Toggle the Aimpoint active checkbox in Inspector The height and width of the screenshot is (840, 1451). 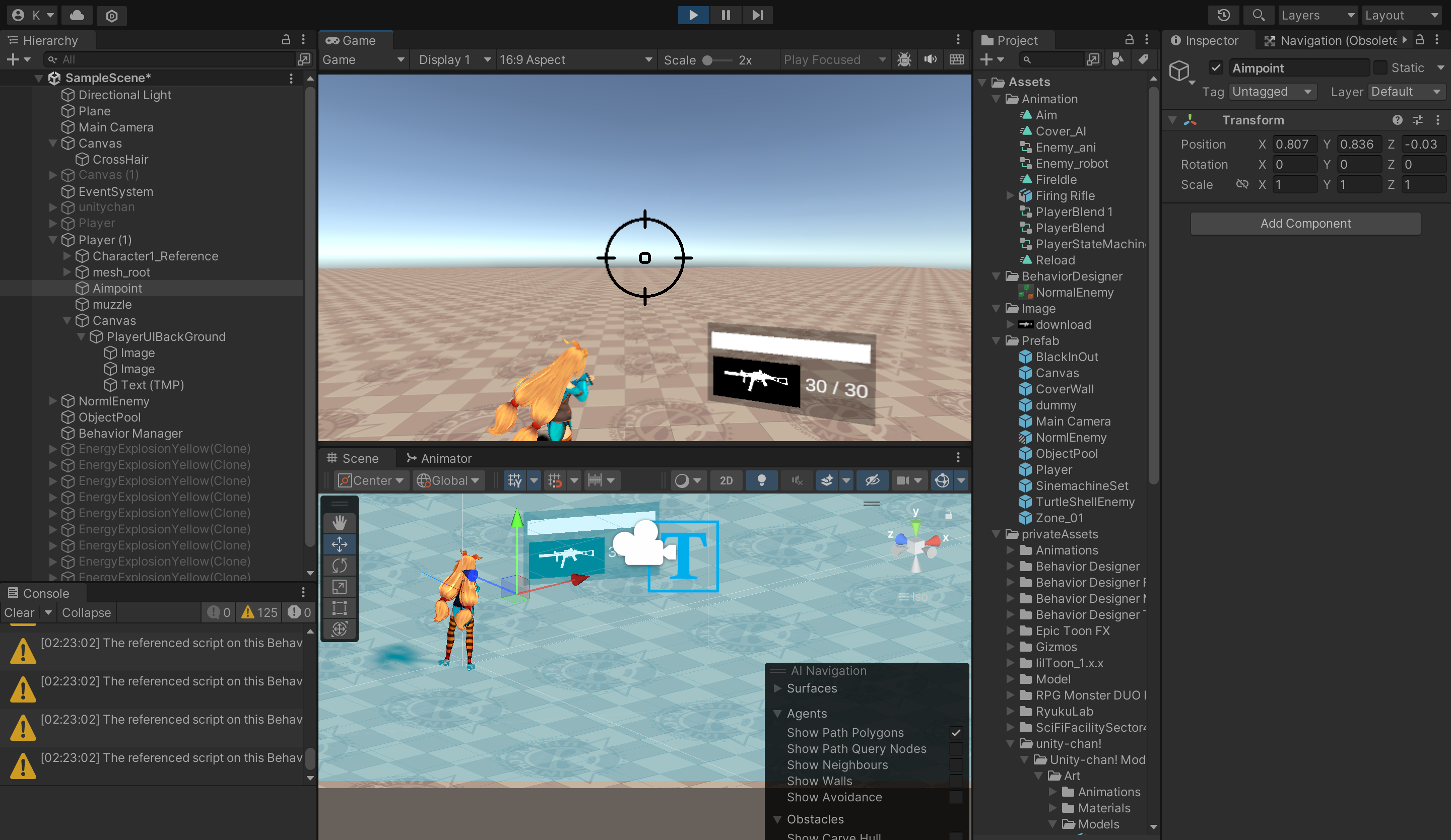click(x=1216, y=68)
